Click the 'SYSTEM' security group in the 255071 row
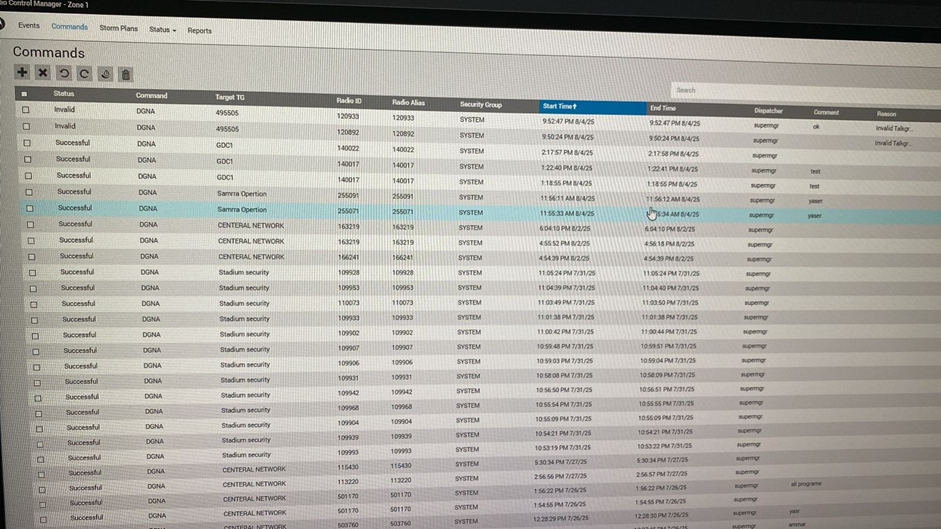Viewport: 941px width, 529px height. click(470, 213)
